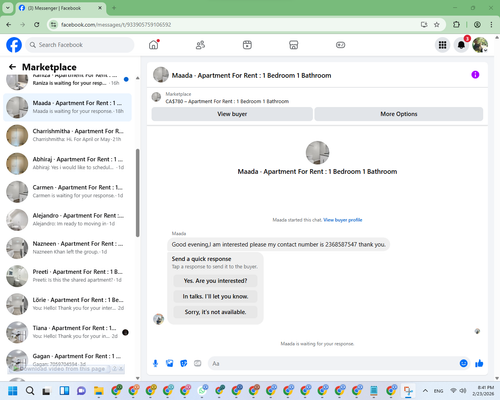500x400 pixels.
Task: Open the site information icon in address bar
Action: pos(53,25)
